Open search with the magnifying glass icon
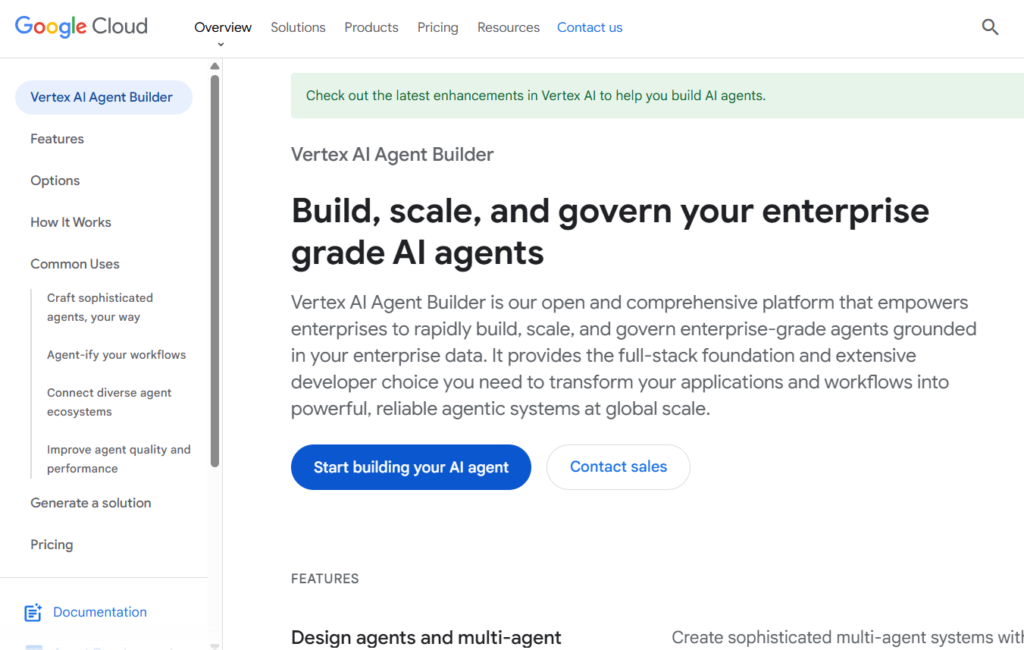This screenshot has width=1024, height=650. click(990, 27)
